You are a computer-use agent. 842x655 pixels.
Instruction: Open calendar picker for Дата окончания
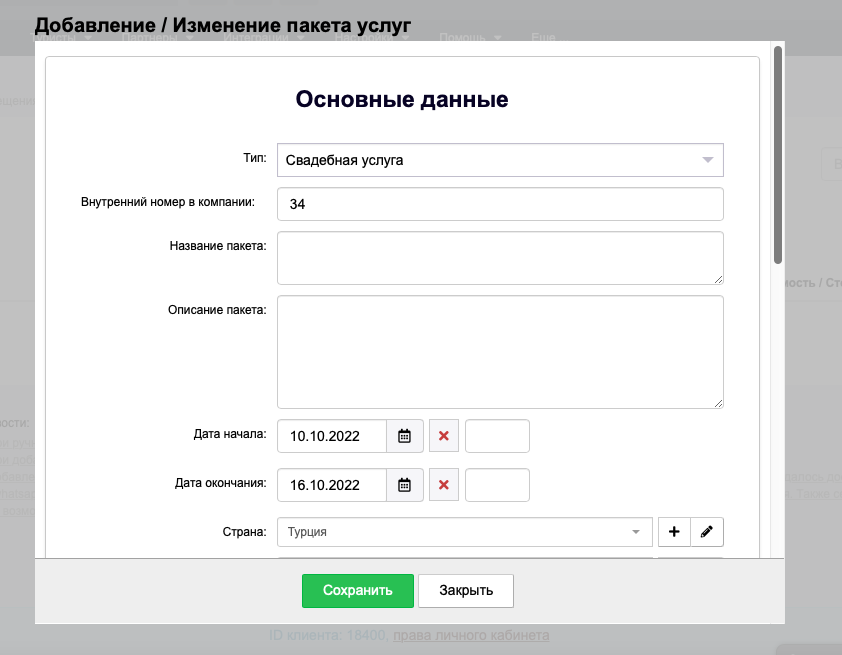(x=405, y=485)
